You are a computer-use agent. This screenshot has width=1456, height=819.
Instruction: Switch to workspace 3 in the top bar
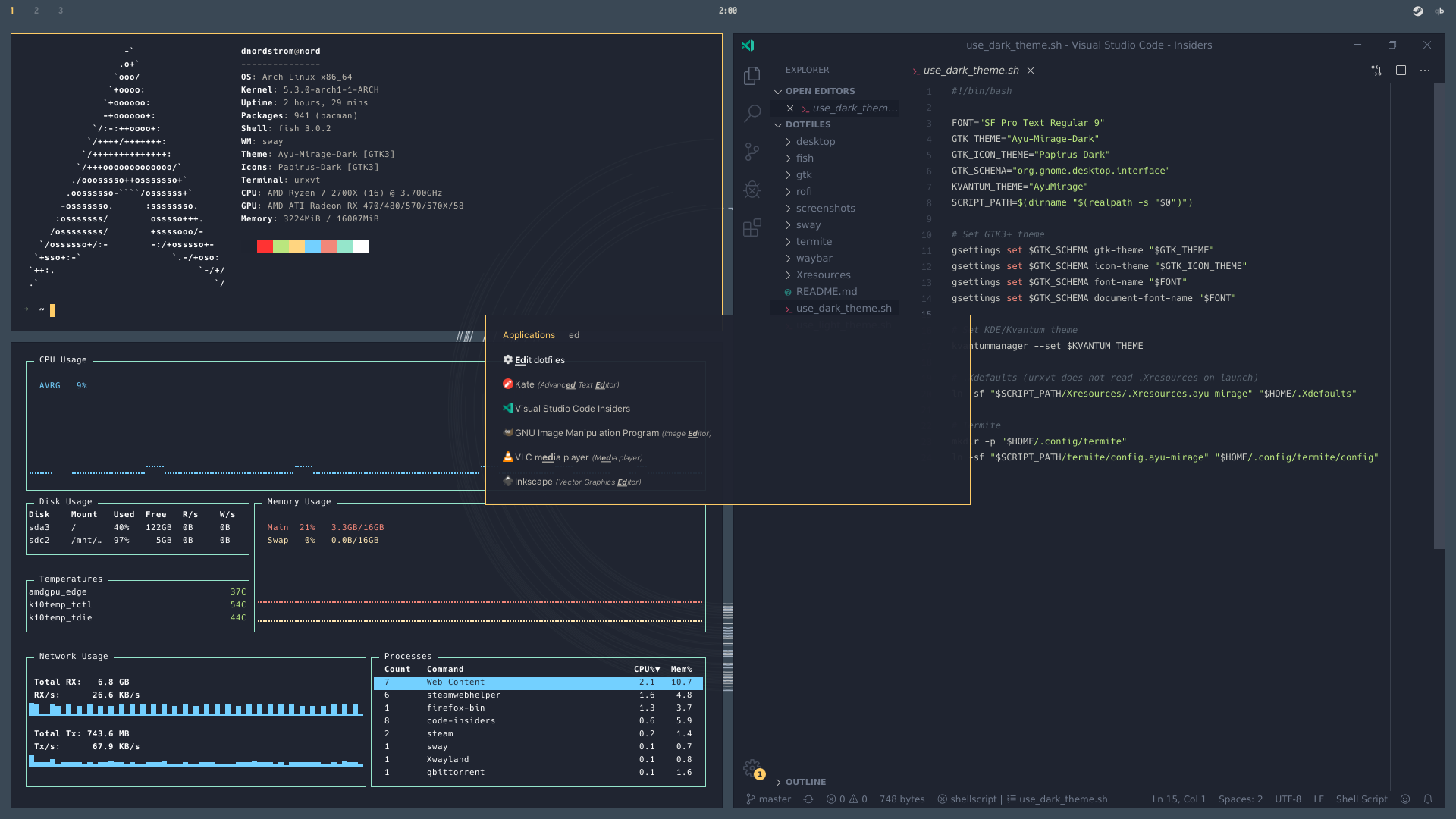point(61,11)
